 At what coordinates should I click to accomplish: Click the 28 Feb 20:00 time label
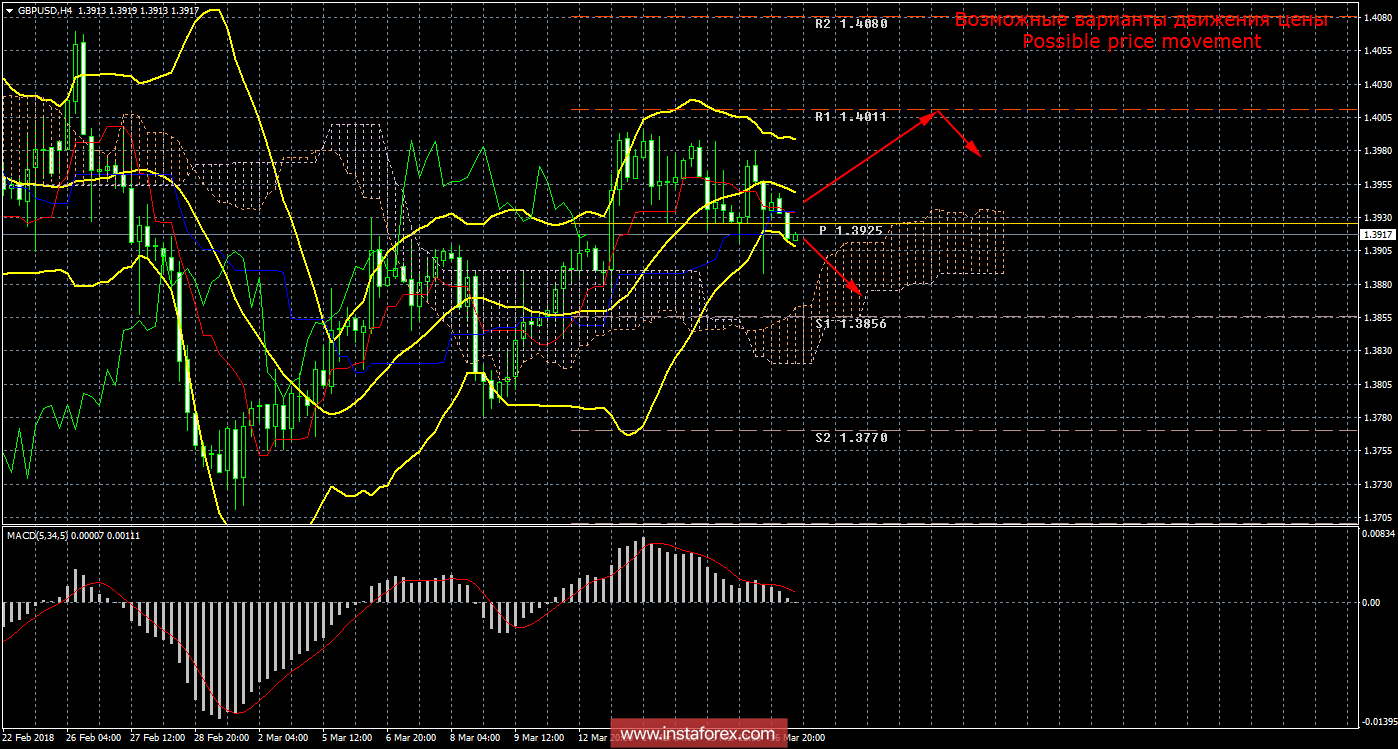pyautogui.click(x=221, y=738)
